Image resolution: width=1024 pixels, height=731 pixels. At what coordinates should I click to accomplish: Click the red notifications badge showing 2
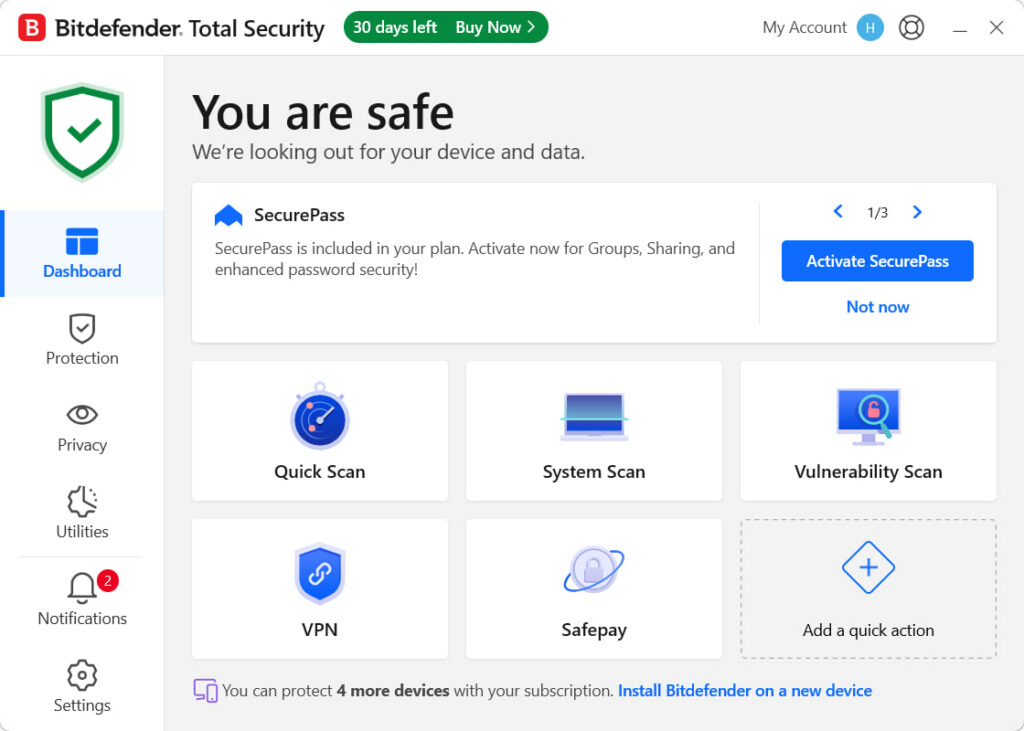pyautogui.click(x=108, y=580)
